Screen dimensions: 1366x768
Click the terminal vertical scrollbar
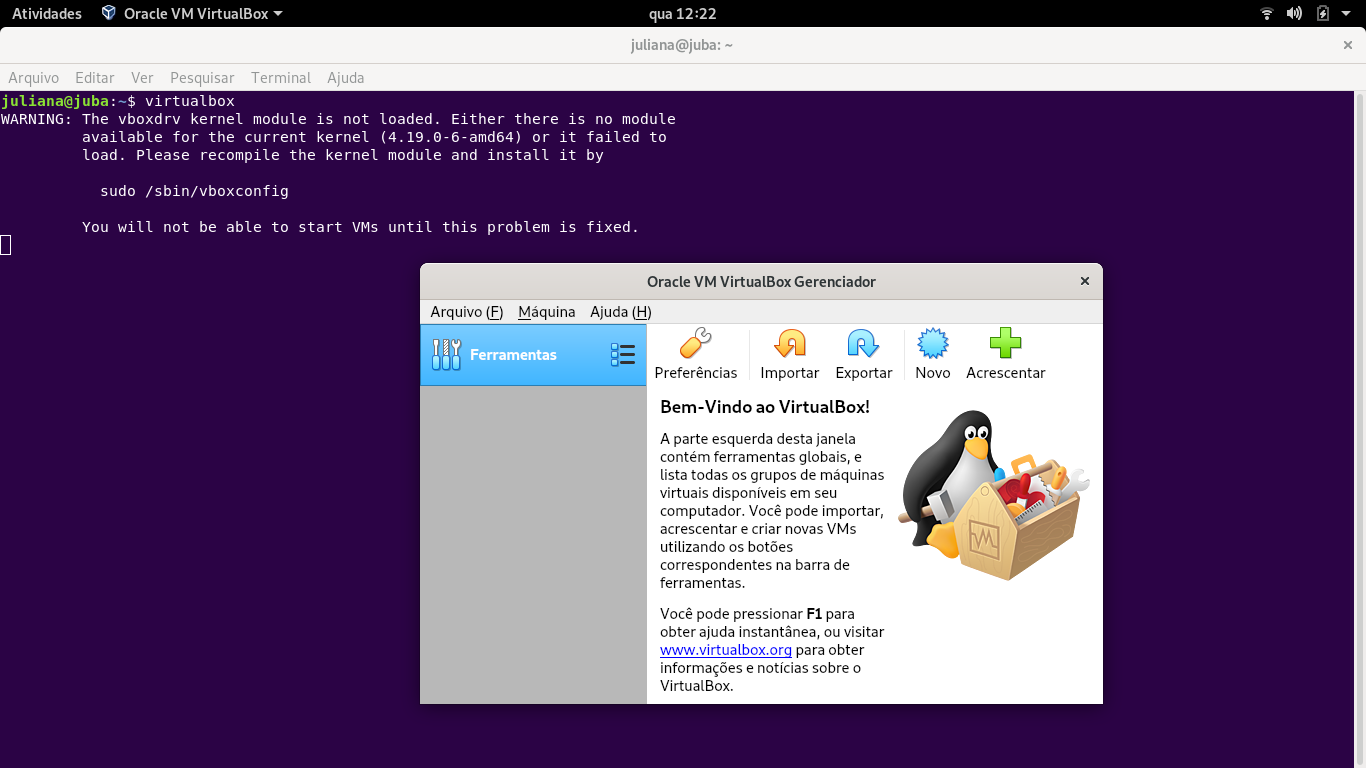coord(1360,430)
